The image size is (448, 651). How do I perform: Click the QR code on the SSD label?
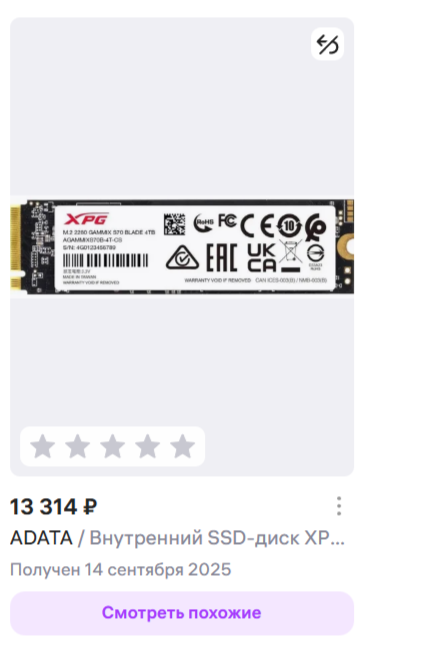(174, 225)
